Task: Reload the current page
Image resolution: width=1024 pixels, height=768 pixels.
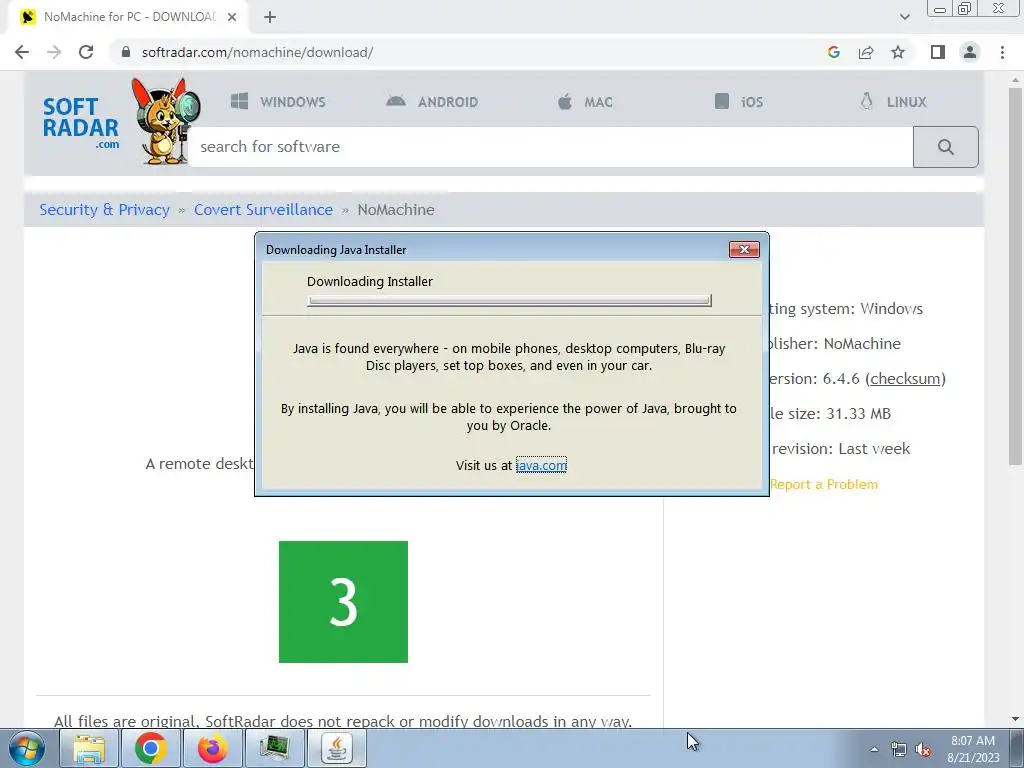Action: tap(86, 52)
